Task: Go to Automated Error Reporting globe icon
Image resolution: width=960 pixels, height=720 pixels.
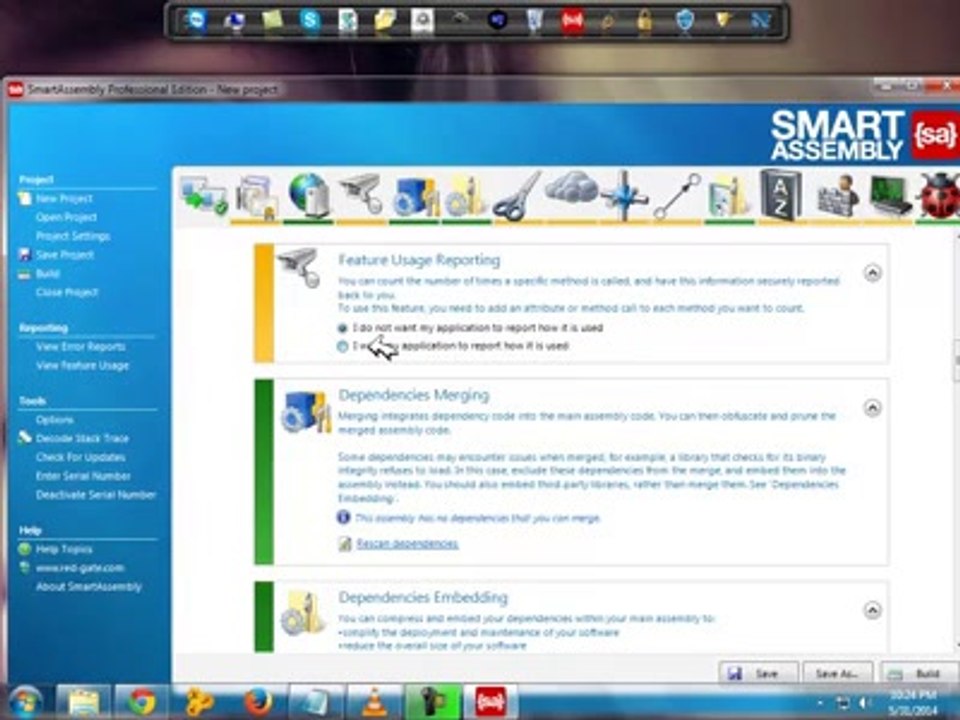Action: point(309,196)
